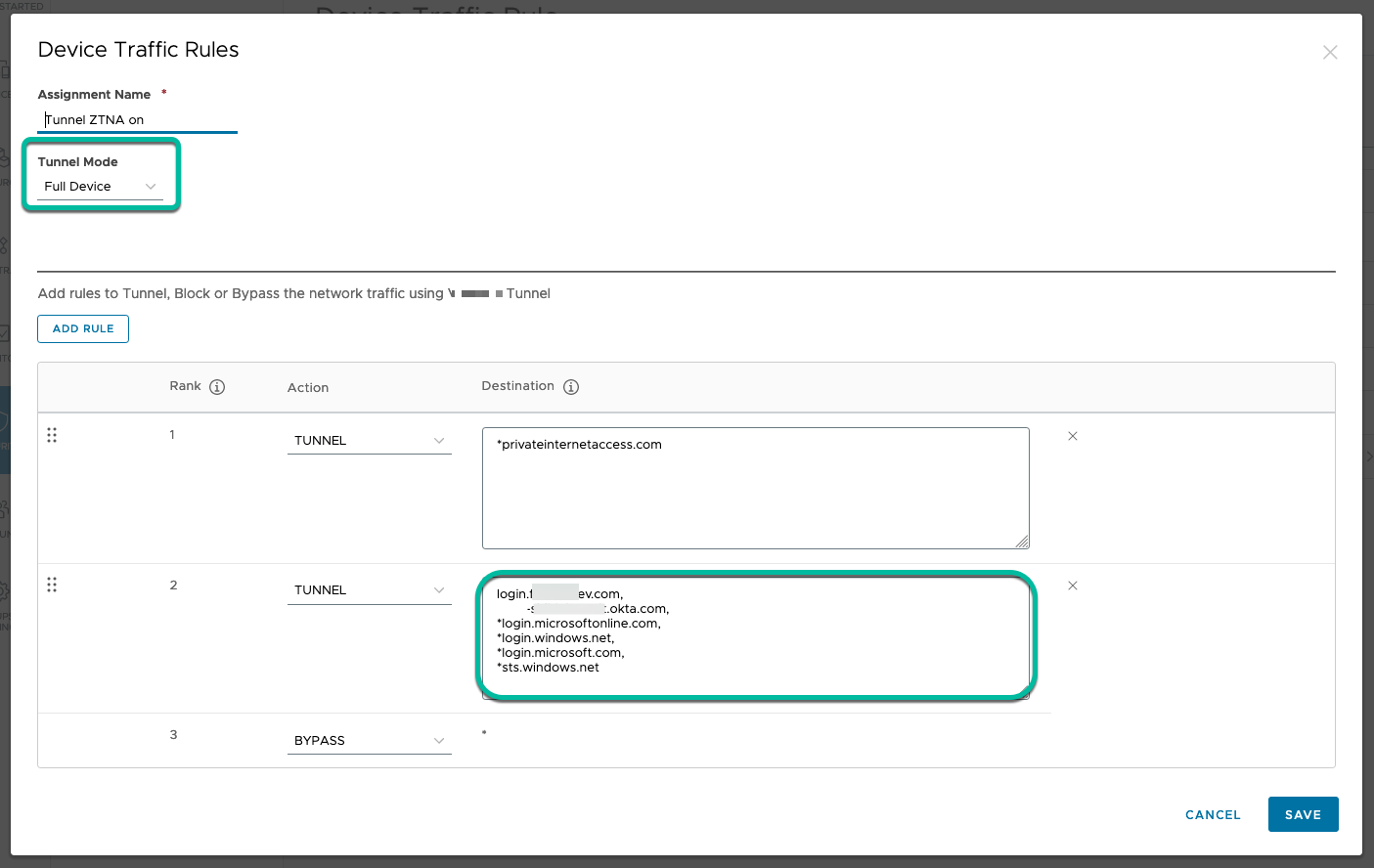The width and height of the screenshot is (1374, 868).
Task: Click the Rank column info icon
Action: (217, 385)
